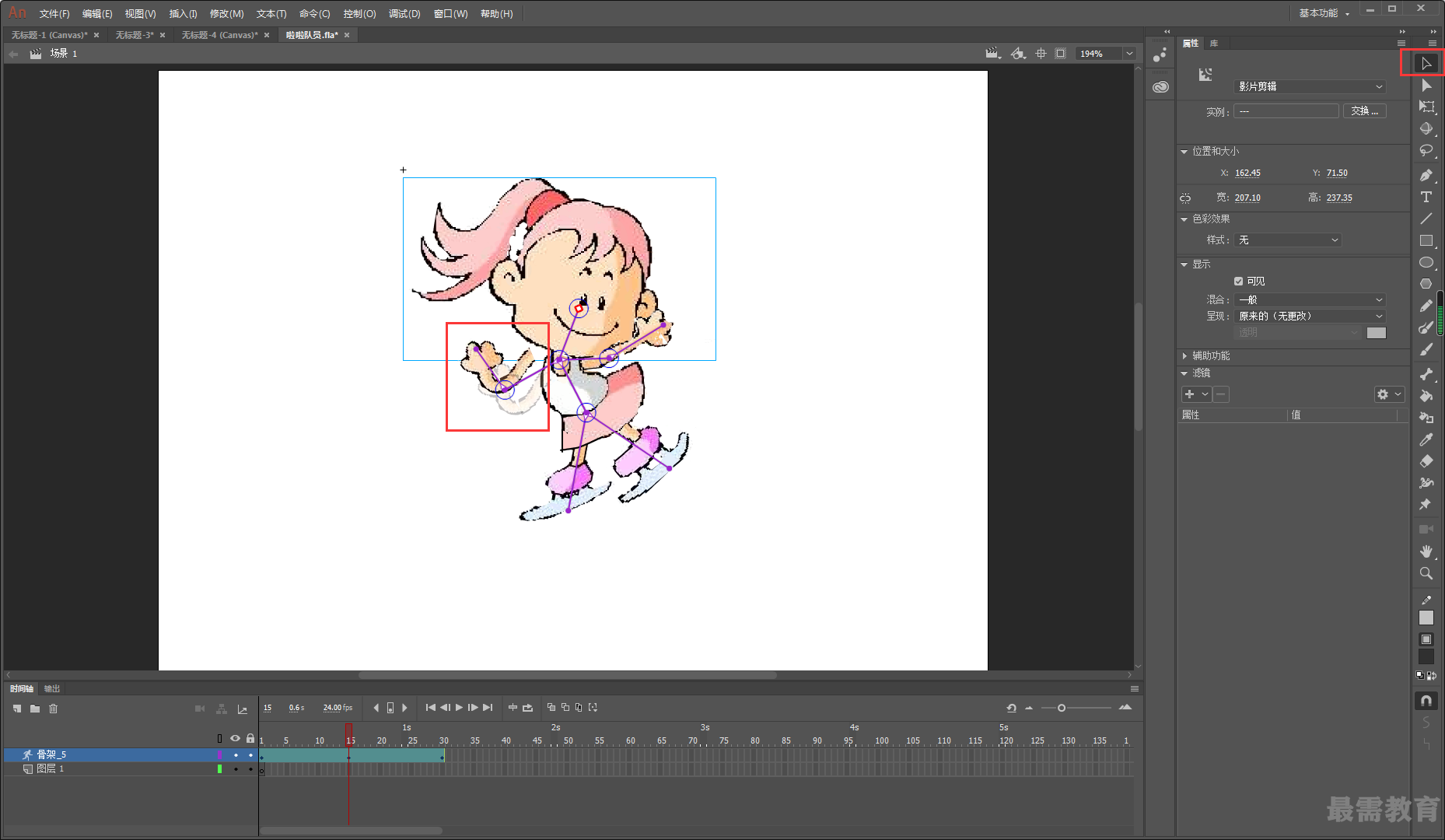Expand the 辅助功能 section
This screenshot has height=840, width=1445.
1184,356
